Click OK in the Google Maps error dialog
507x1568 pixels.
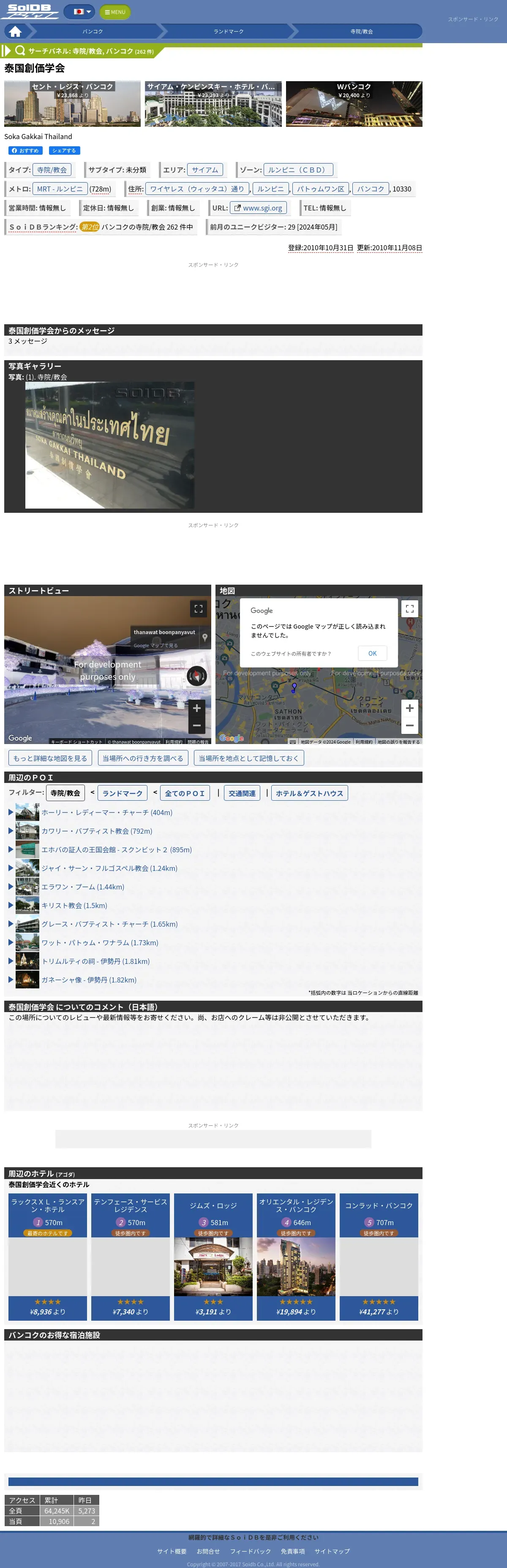point(373,653)
